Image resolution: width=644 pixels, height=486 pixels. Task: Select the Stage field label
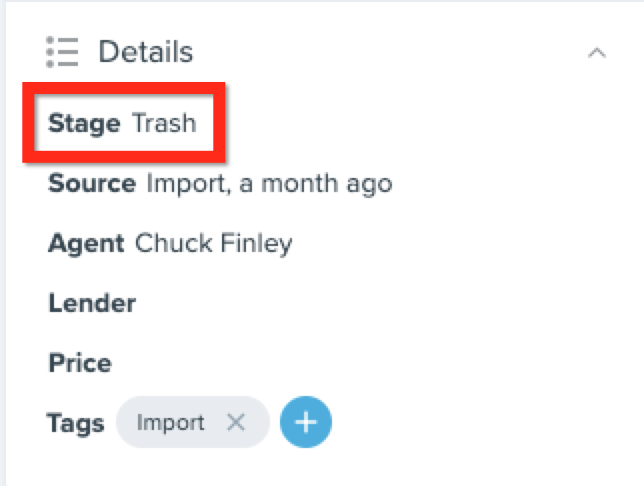[84, 123]
